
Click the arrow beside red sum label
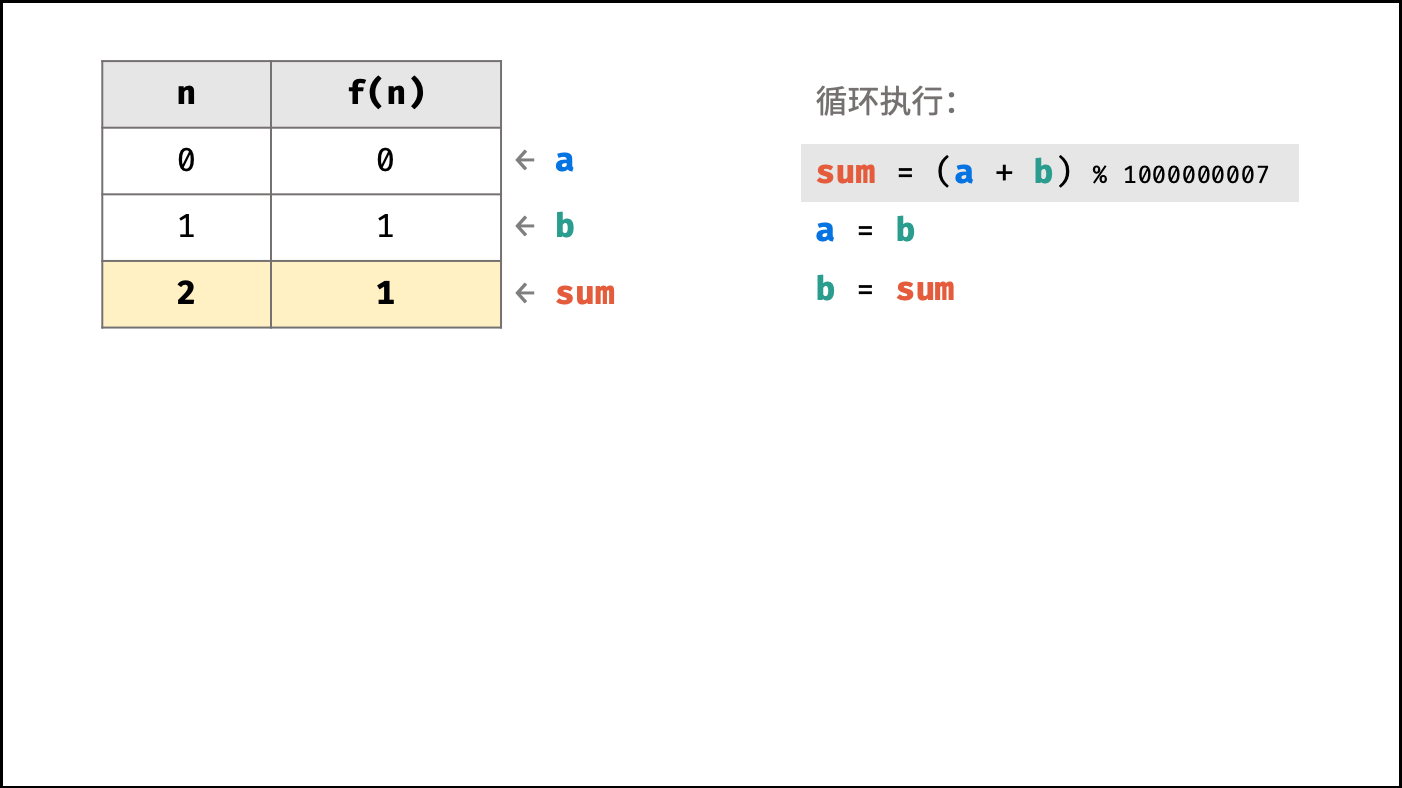point(525,293)
